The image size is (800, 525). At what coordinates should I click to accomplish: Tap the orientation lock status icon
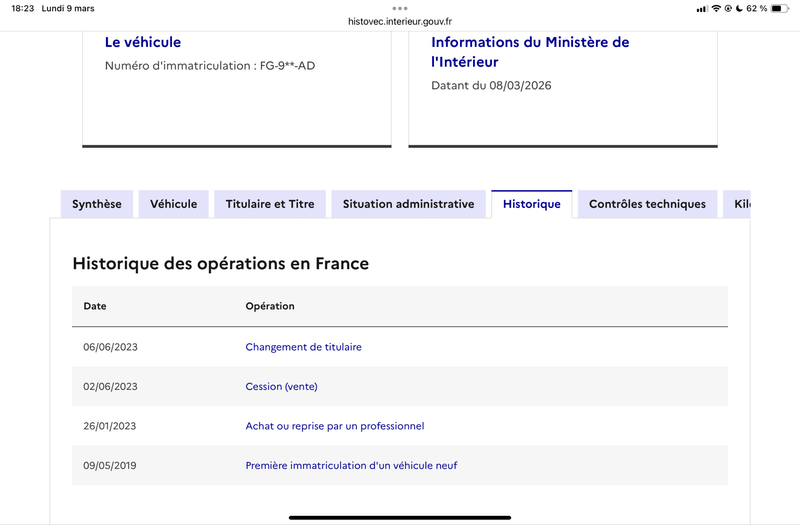point(728,8)
